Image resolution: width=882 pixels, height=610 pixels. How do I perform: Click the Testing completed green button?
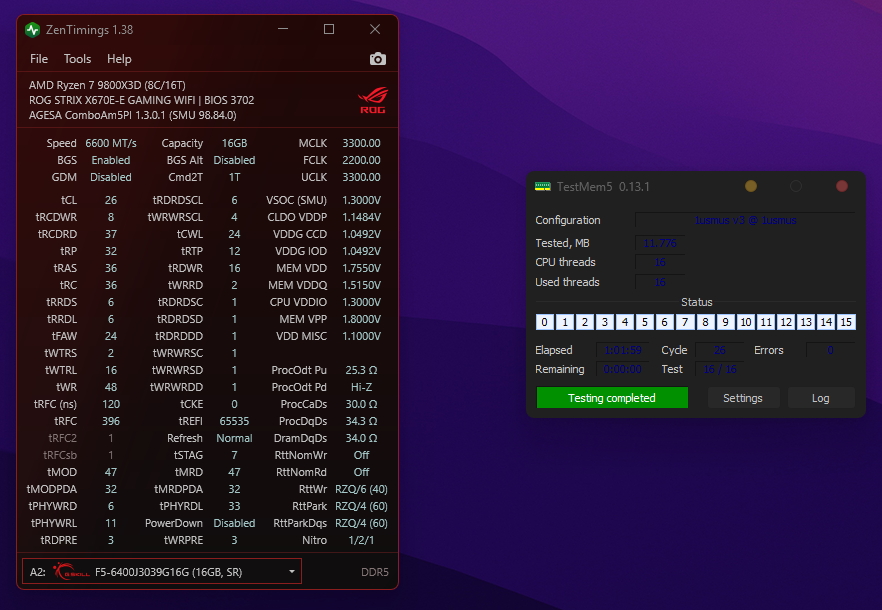611,398
